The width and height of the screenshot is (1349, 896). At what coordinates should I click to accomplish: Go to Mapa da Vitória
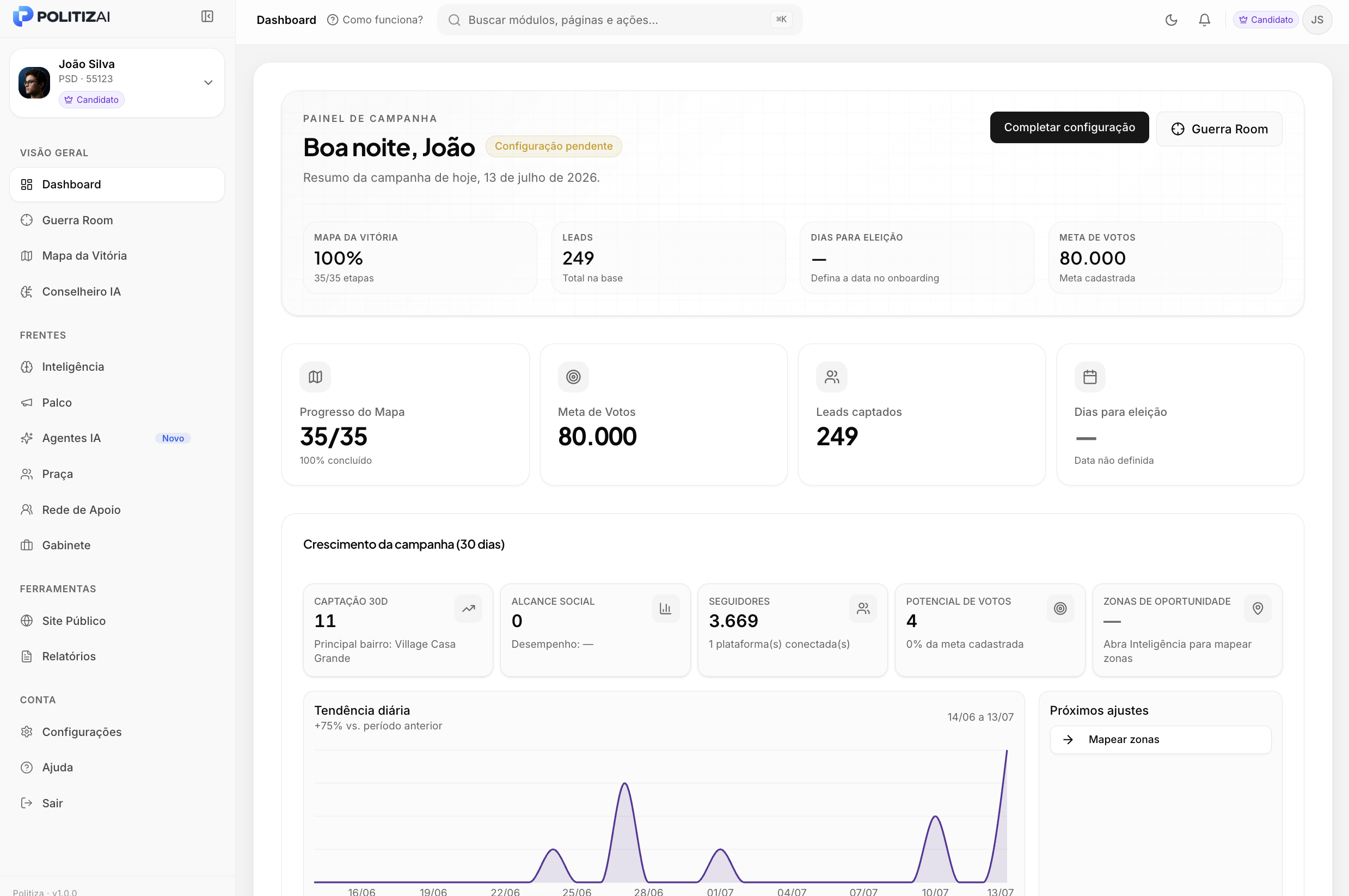(x=117, y=255)
